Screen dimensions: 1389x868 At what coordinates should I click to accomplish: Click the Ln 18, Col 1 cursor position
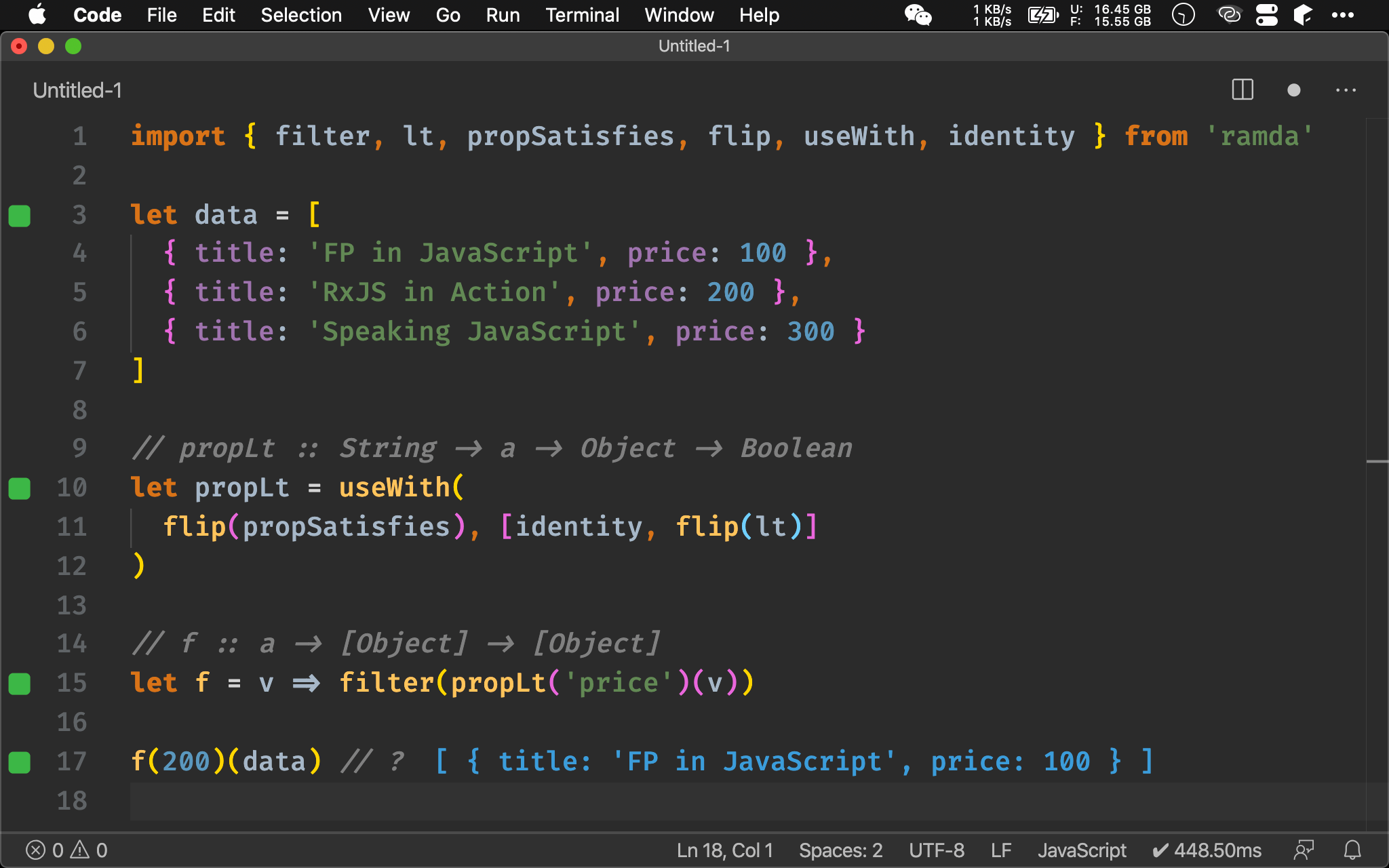point(724,850)
